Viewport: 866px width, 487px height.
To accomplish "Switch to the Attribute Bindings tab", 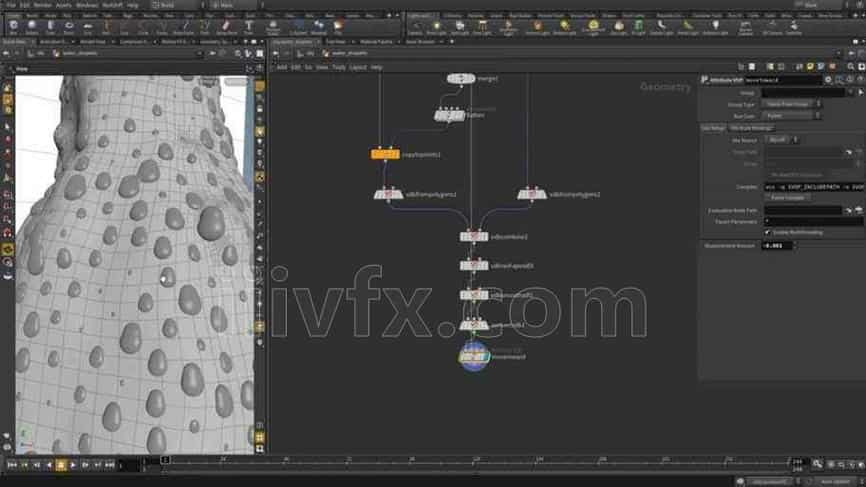I will (751, 128).
